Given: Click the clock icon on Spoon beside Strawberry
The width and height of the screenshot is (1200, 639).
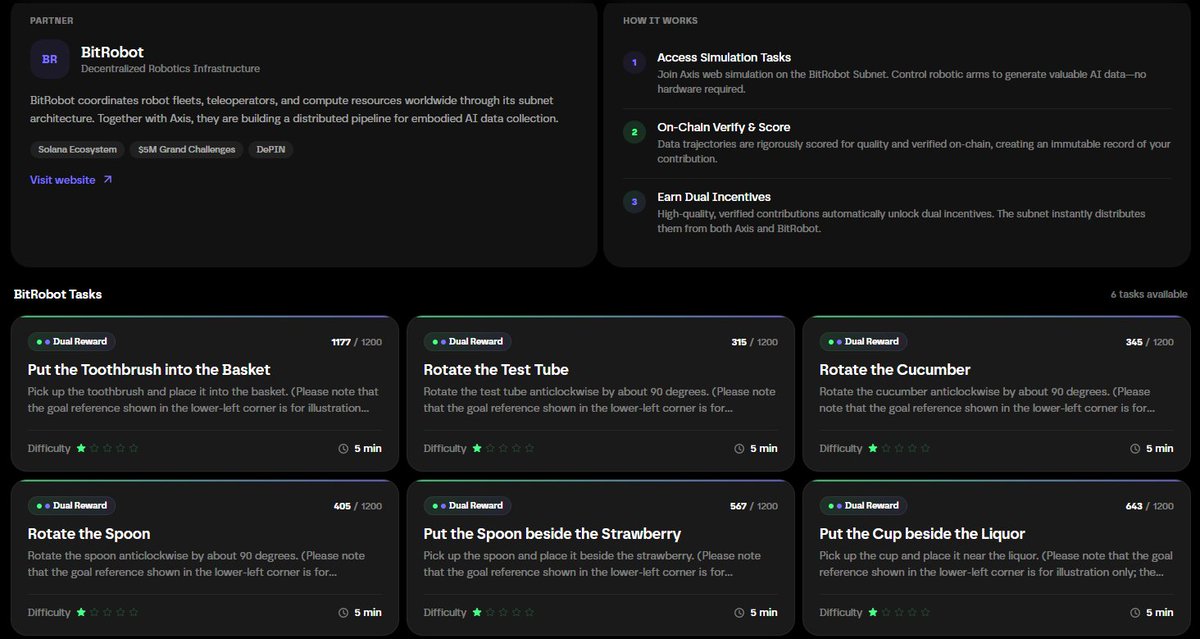Looking at the screenshot, I should click(740, 613).
